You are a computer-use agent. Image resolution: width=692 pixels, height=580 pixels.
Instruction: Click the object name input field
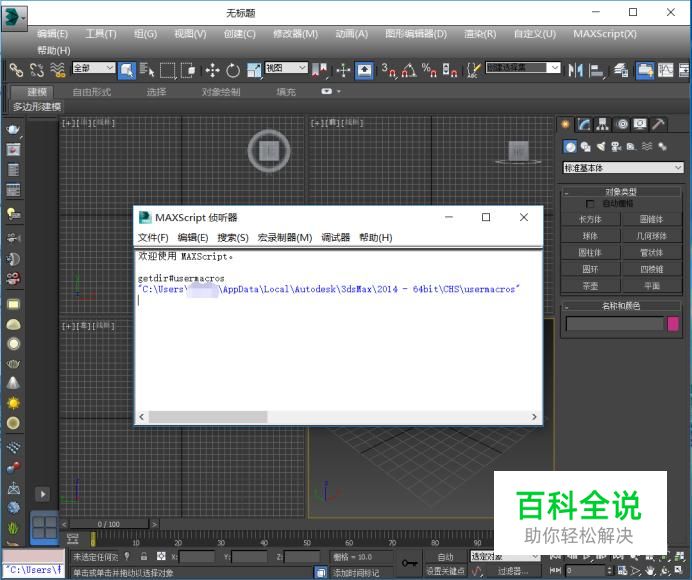click(615, 324)
